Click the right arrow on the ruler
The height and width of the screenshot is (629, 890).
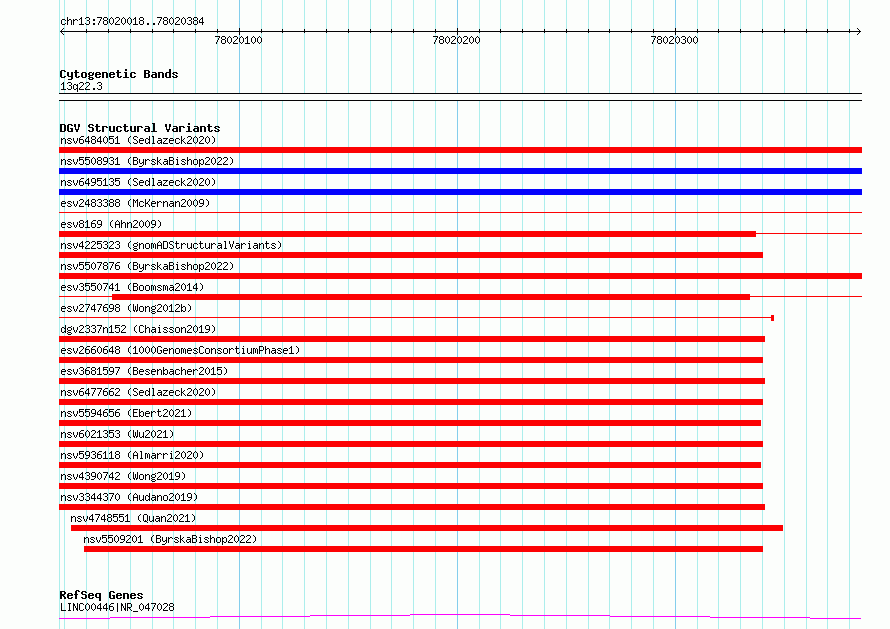point(858,32)
